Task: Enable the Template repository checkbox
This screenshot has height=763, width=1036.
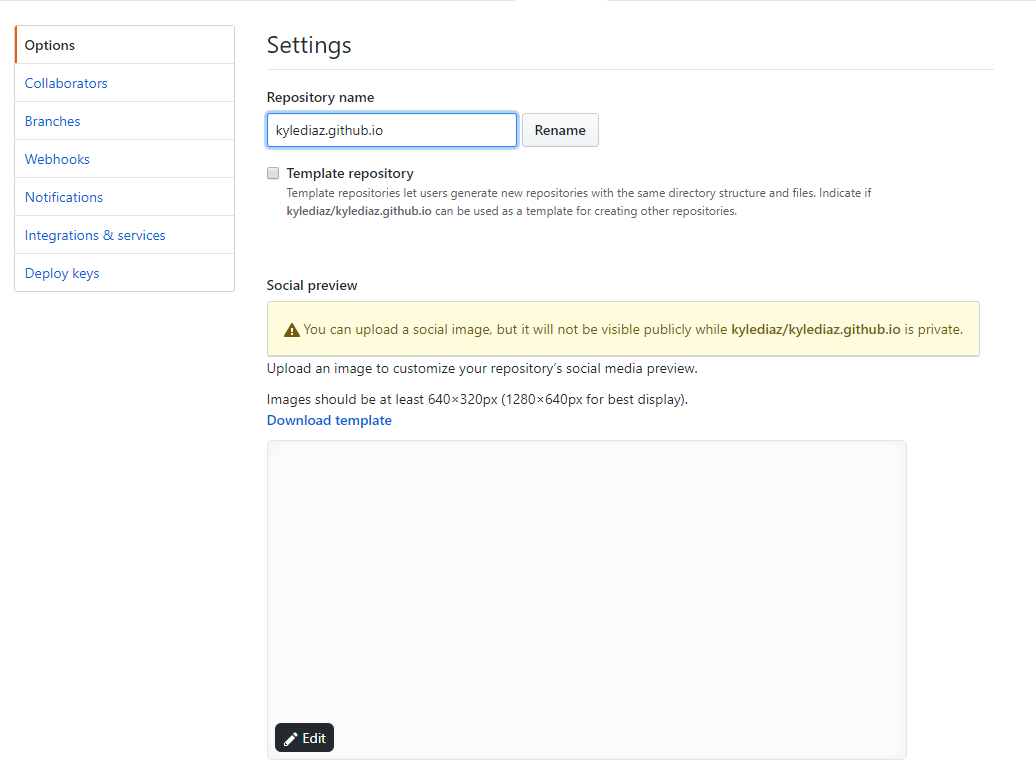Action: pos(272,172)
